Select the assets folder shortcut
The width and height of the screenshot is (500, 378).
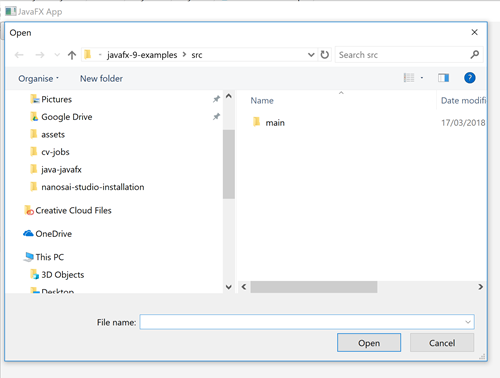point(53,135)
